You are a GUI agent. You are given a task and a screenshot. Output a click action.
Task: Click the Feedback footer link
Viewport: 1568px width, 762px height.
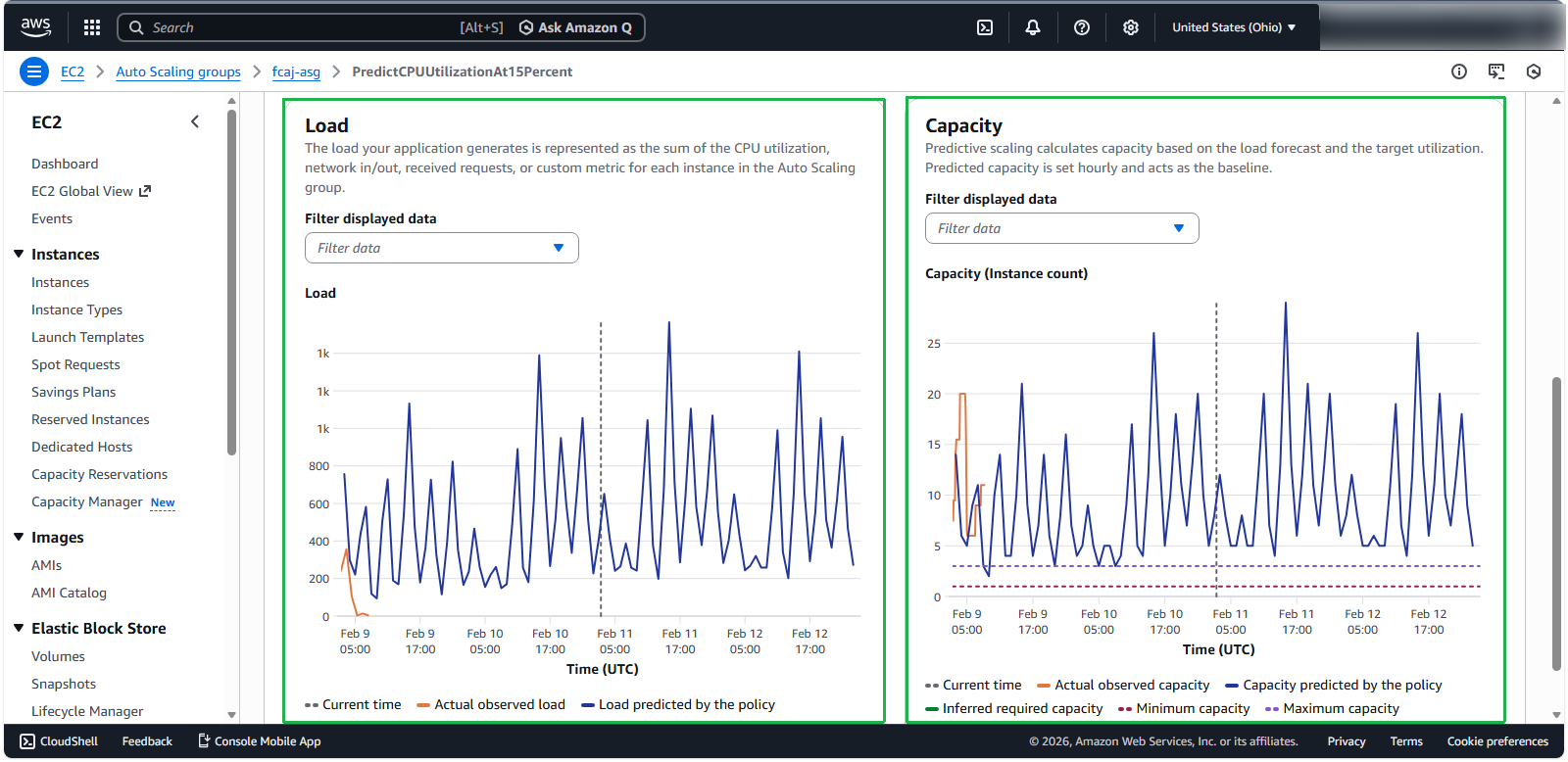tap(147, 741)
